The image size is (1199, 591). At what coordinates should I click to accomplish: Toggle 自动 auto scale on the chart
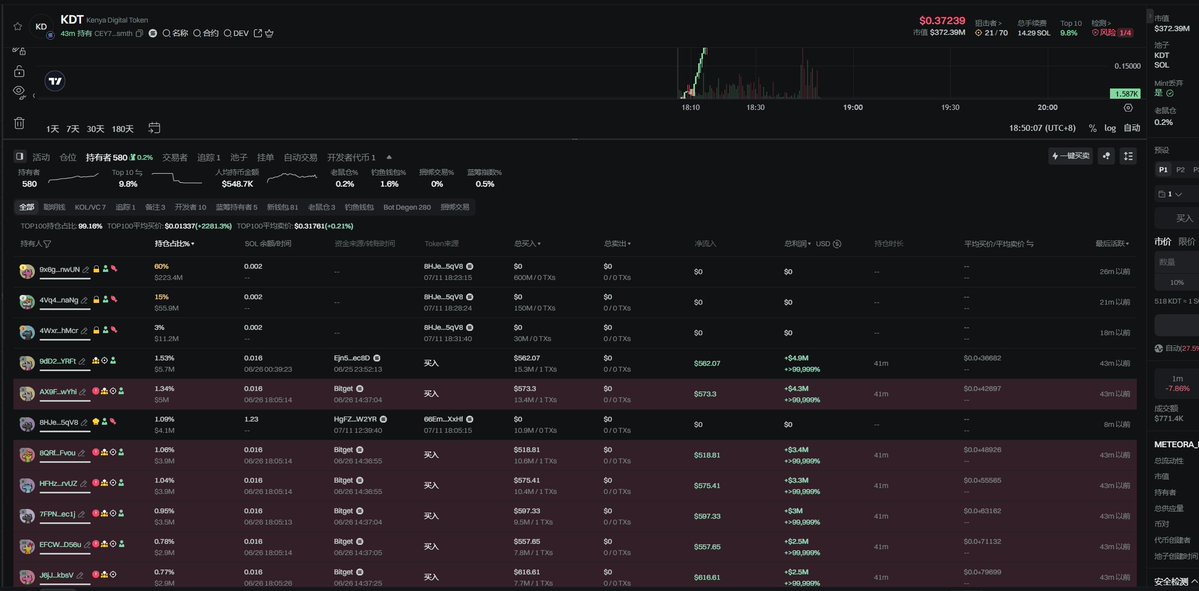coord(1132,128)
